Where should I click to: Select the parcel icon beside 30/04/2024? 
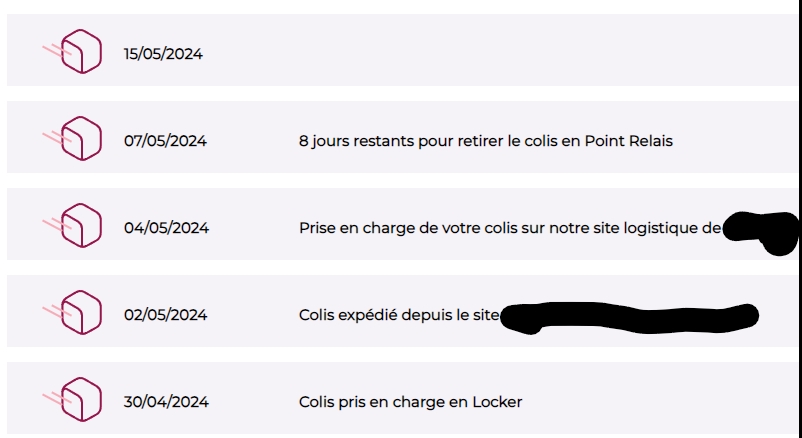pyautogui.click(x=80, y=400)
